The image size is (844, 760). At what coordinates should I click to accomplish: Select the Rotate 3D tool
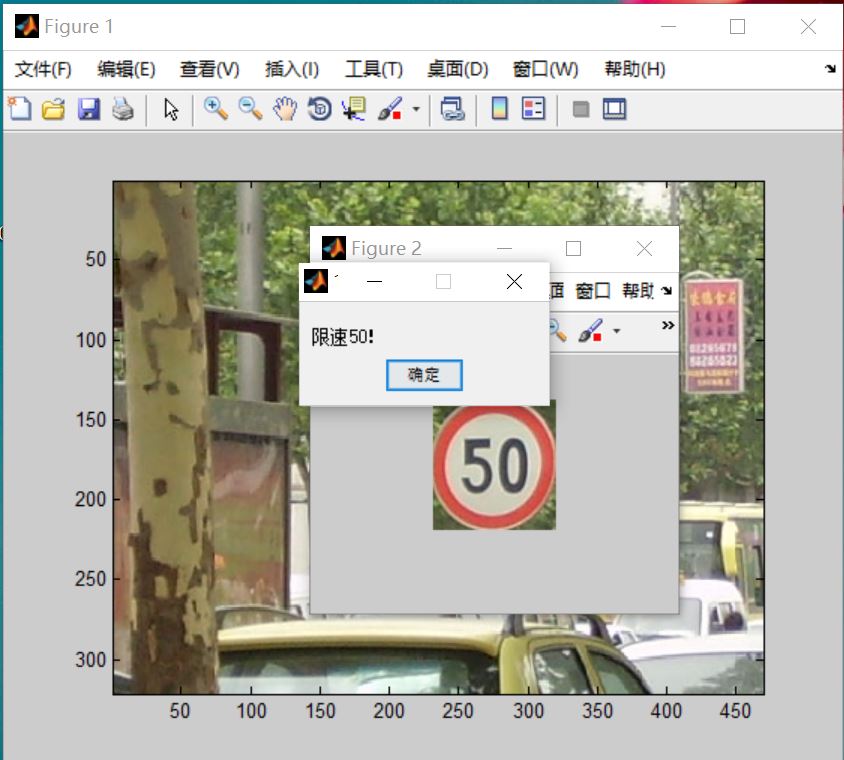pyautogui.click(x=319, y=109)
